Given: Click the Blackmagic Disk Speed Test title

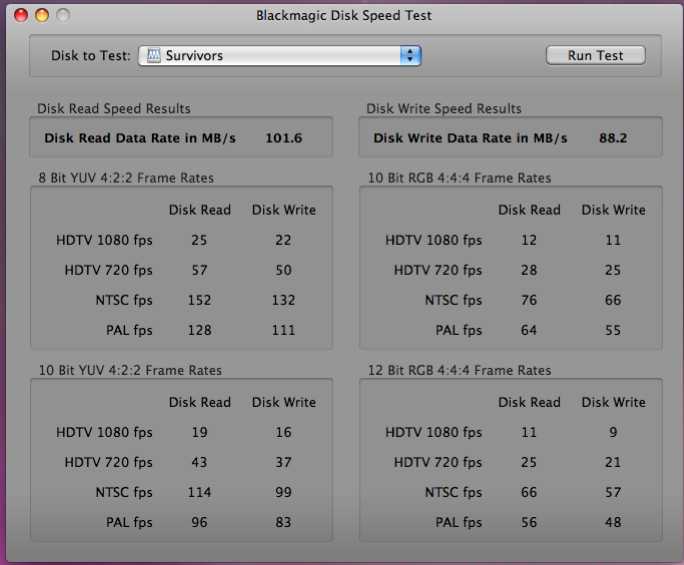Looking at the screenshot, I should pyautogui.click(x=344, y=15).
